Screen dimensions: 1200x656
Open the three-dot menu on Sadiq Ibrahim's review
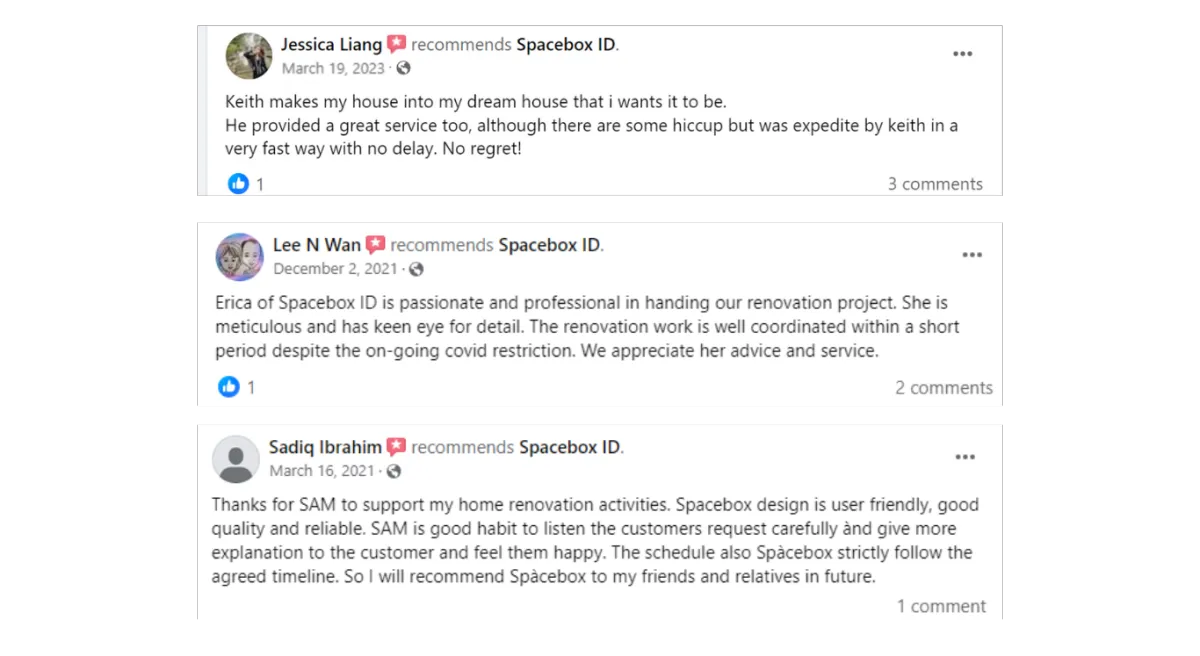point(964,457)
